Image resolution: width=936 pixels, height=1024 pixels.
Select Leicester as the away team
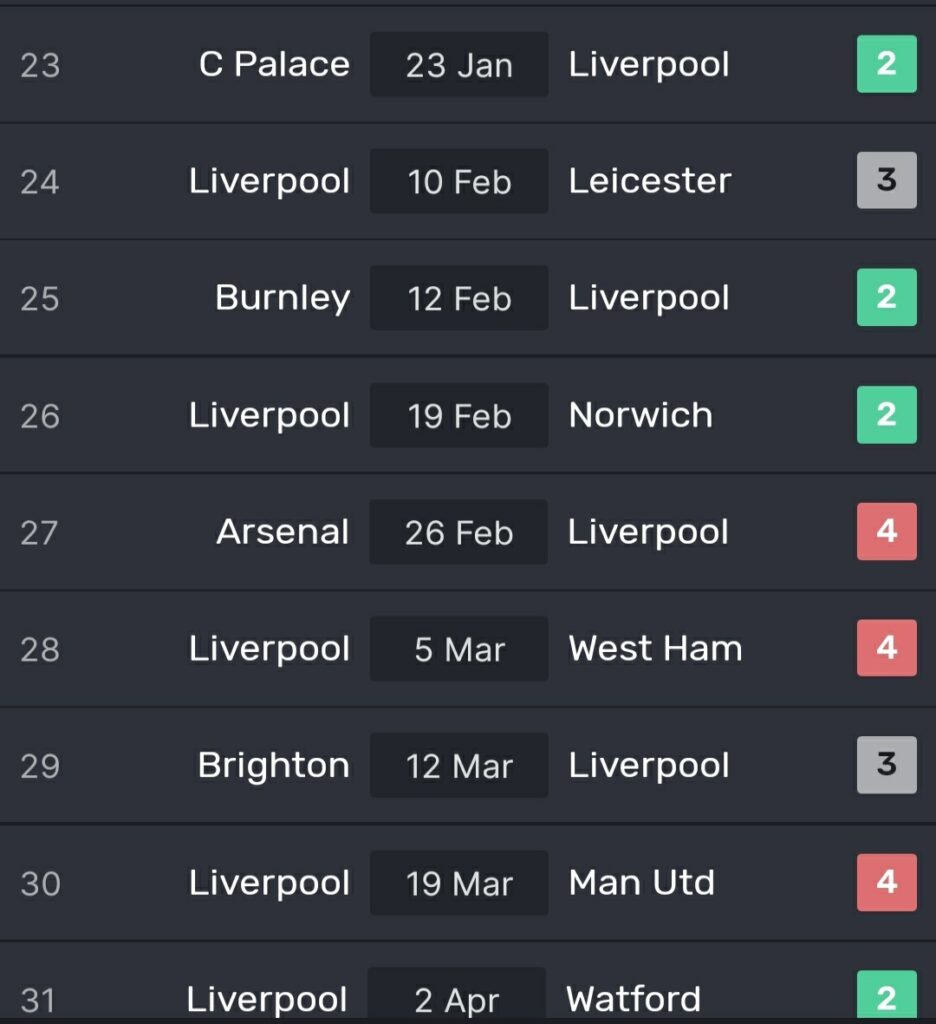pos(650,181)
